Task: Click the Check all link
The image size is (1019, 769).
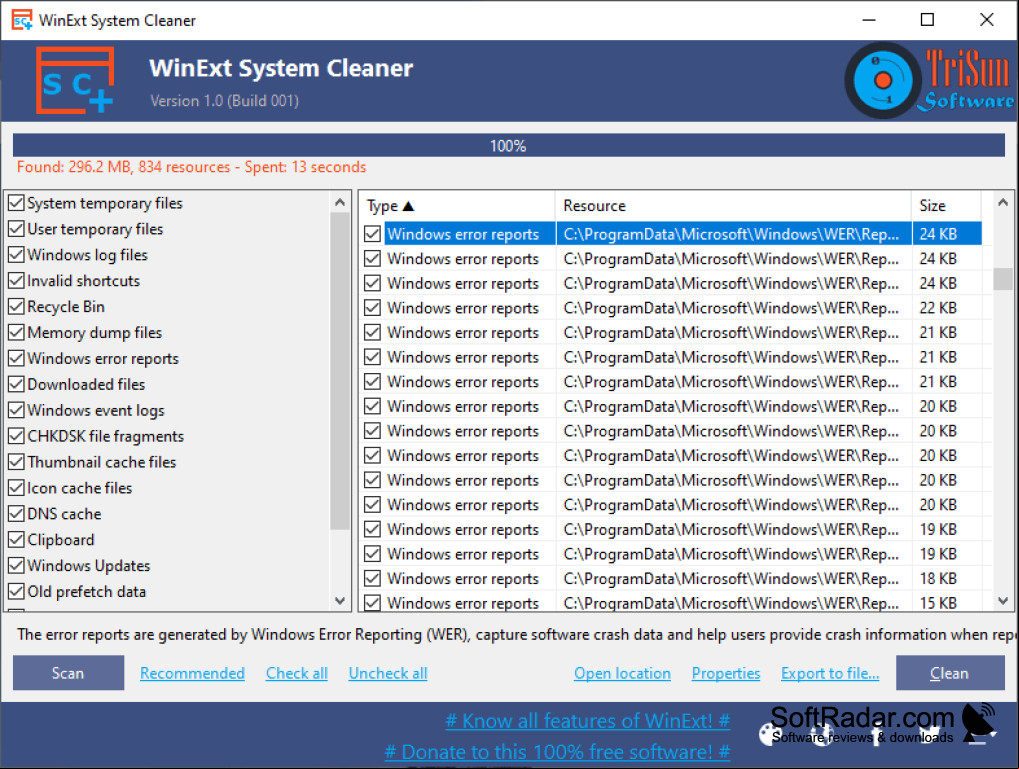Action: pyautogui.click(x=296, y=673)
